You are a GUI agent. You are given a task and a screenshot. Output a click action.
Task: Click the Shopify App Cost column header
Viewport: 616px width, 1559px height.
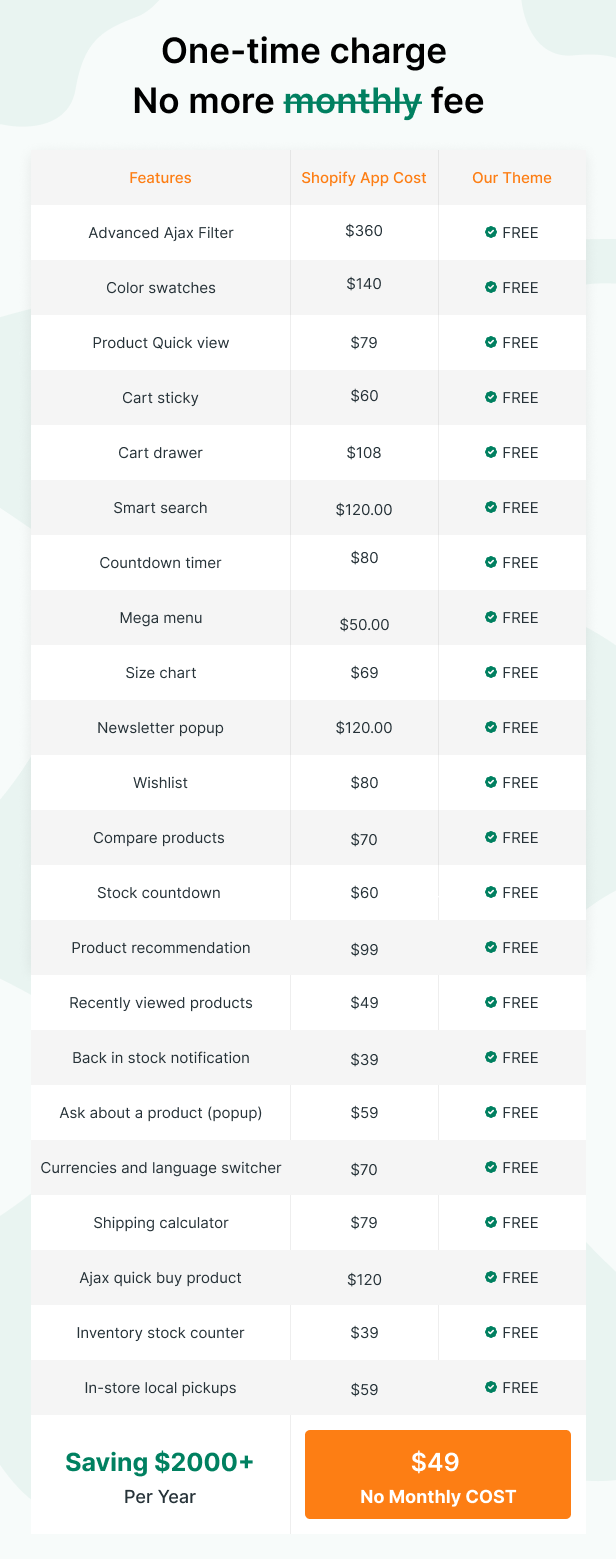click(364, 178)
